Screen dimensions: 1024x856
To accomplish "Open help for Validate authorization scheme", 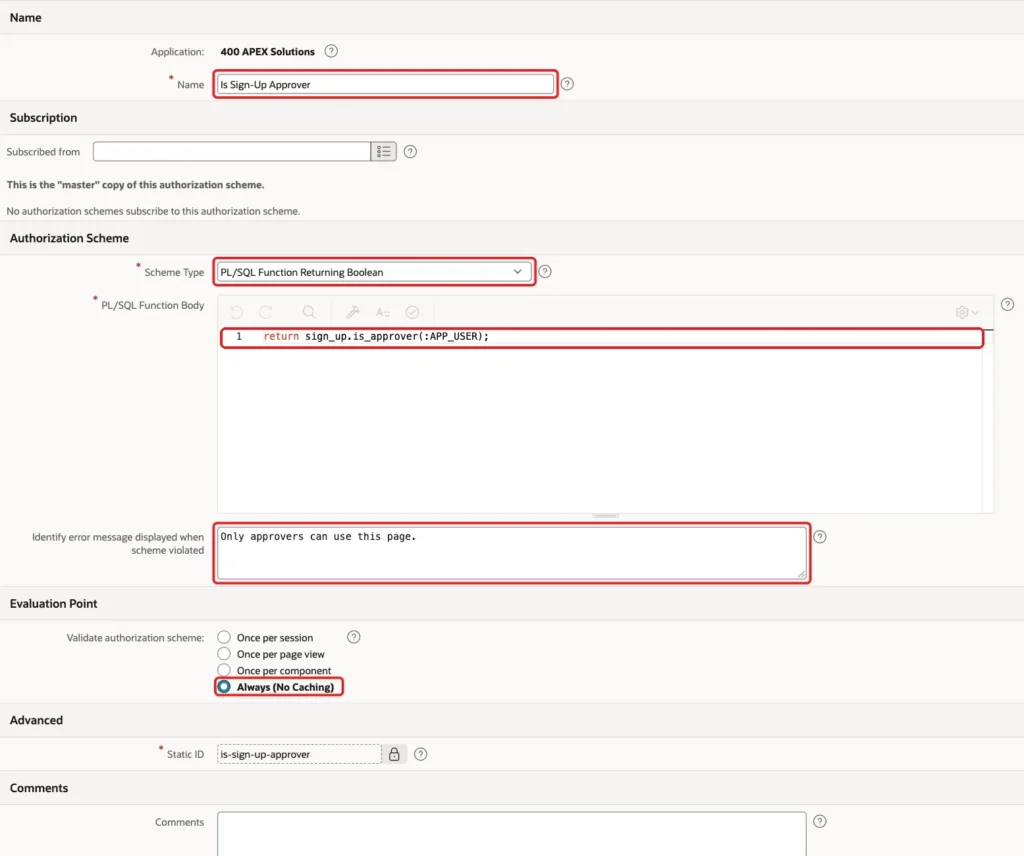I will pyautogui.click(x=353, y=637).
